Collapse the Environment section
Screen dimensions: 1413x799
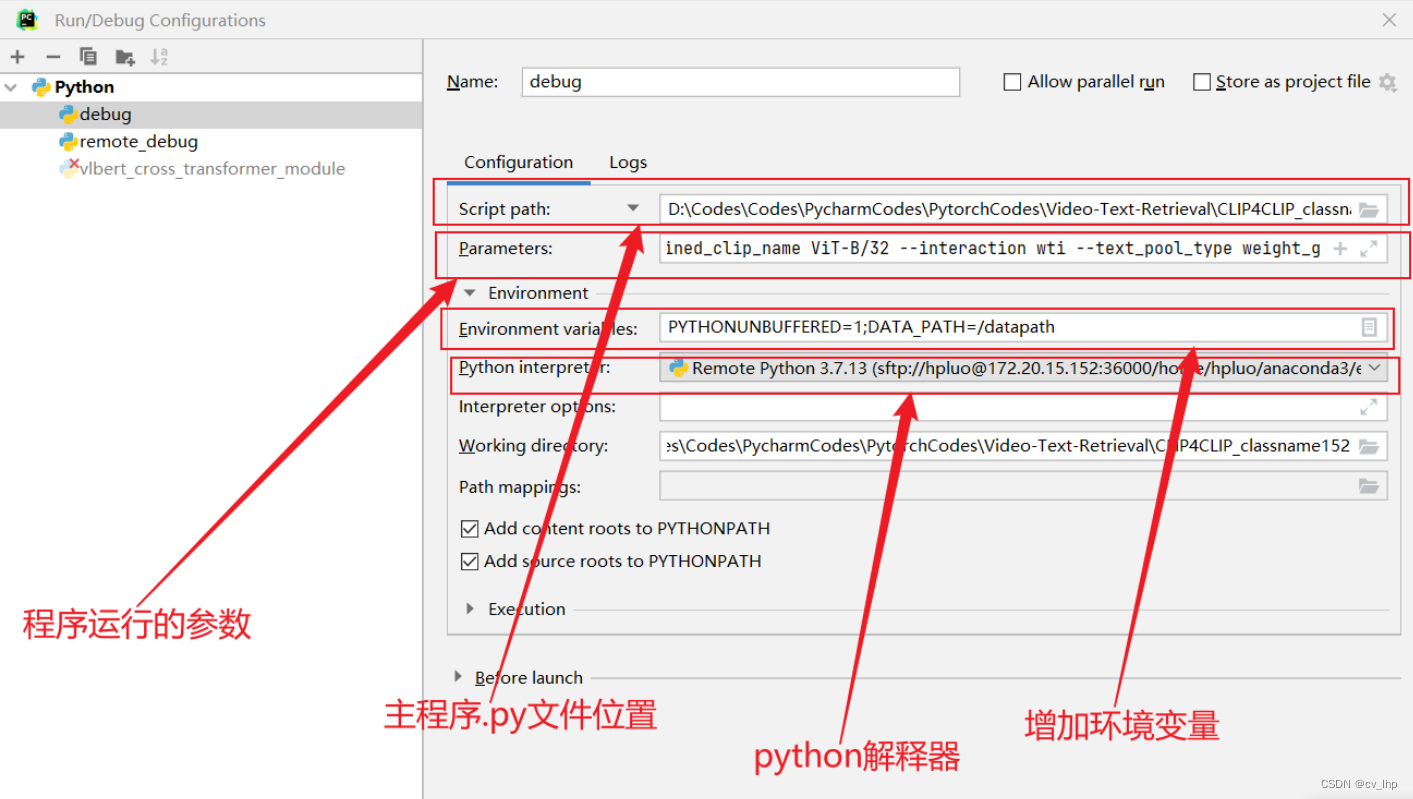coord(470,293)
